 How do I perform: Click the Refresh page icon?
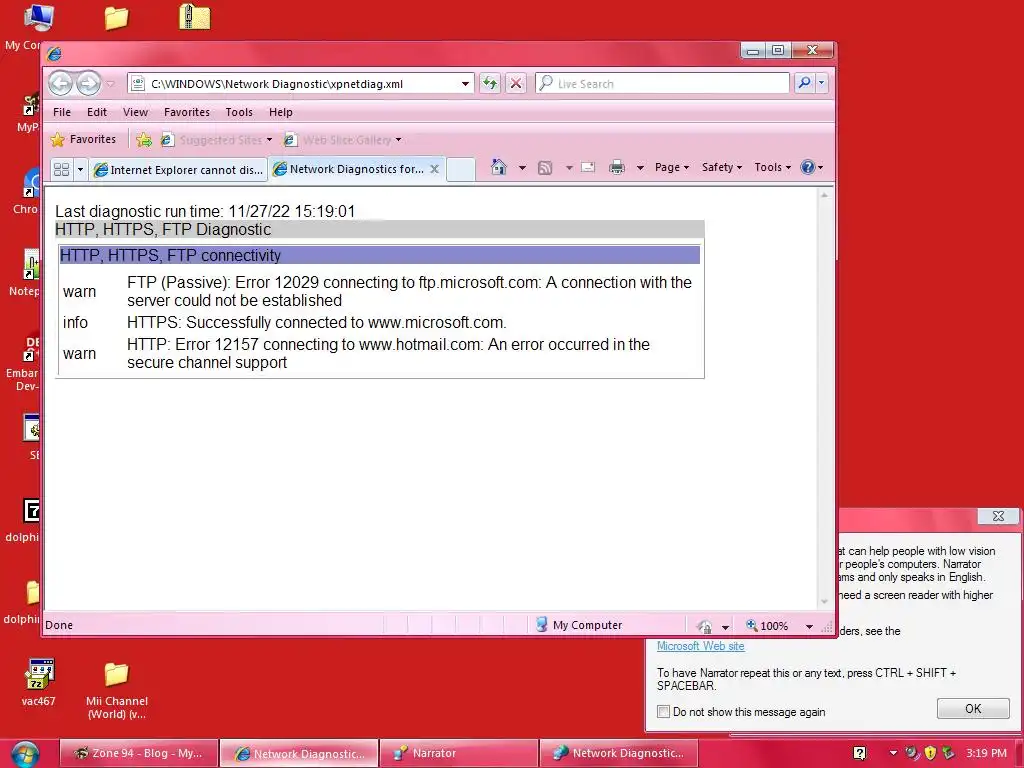(490, 84)
